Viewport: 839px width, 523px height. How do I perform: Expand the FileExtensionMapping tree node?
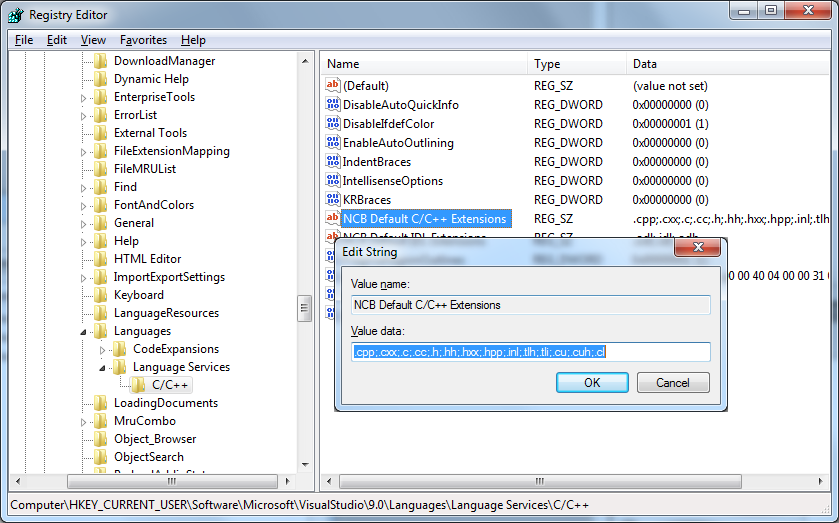click(x=83, y=152)
